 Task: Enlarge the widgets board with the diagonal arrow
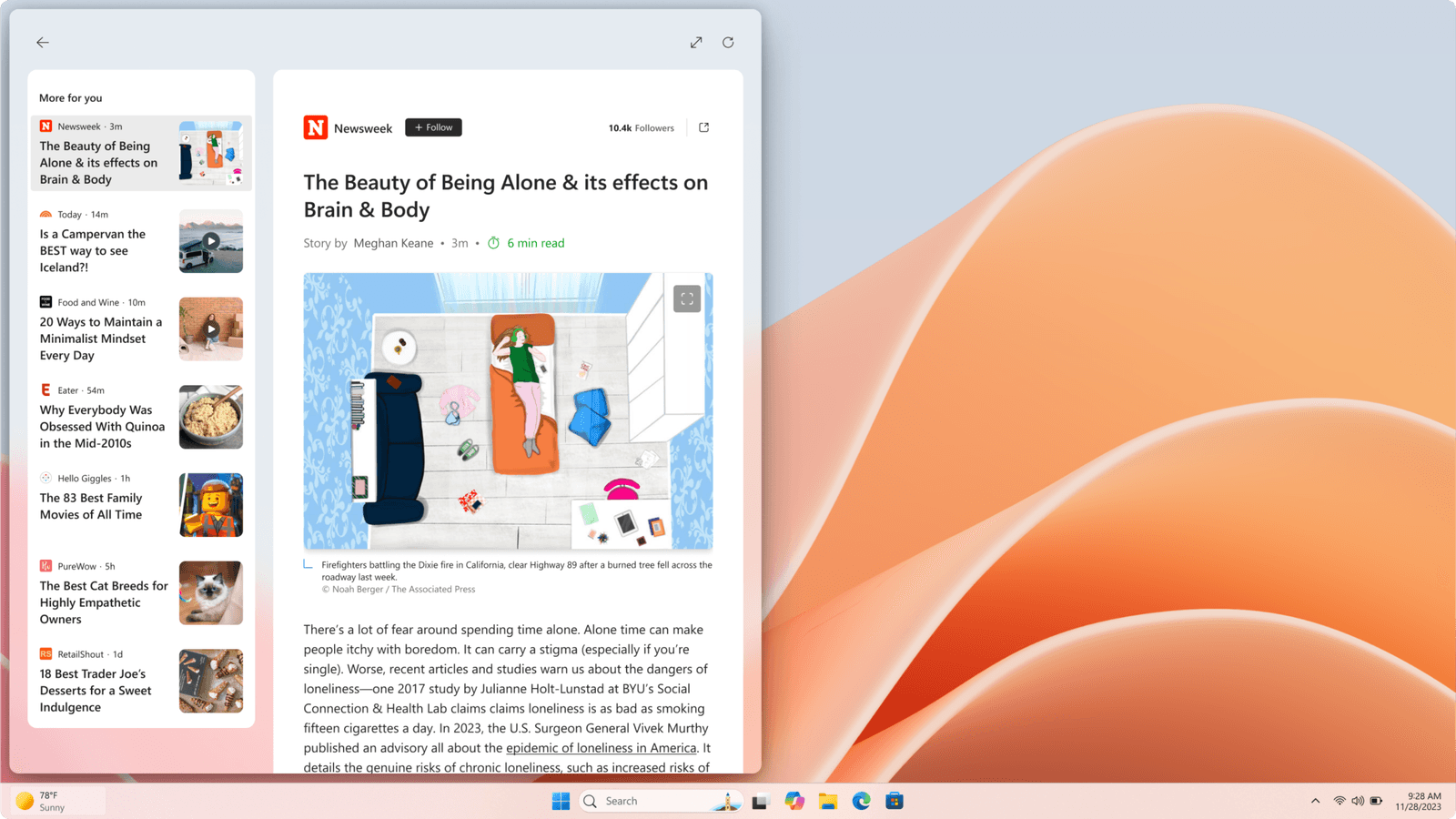[695, 42]
